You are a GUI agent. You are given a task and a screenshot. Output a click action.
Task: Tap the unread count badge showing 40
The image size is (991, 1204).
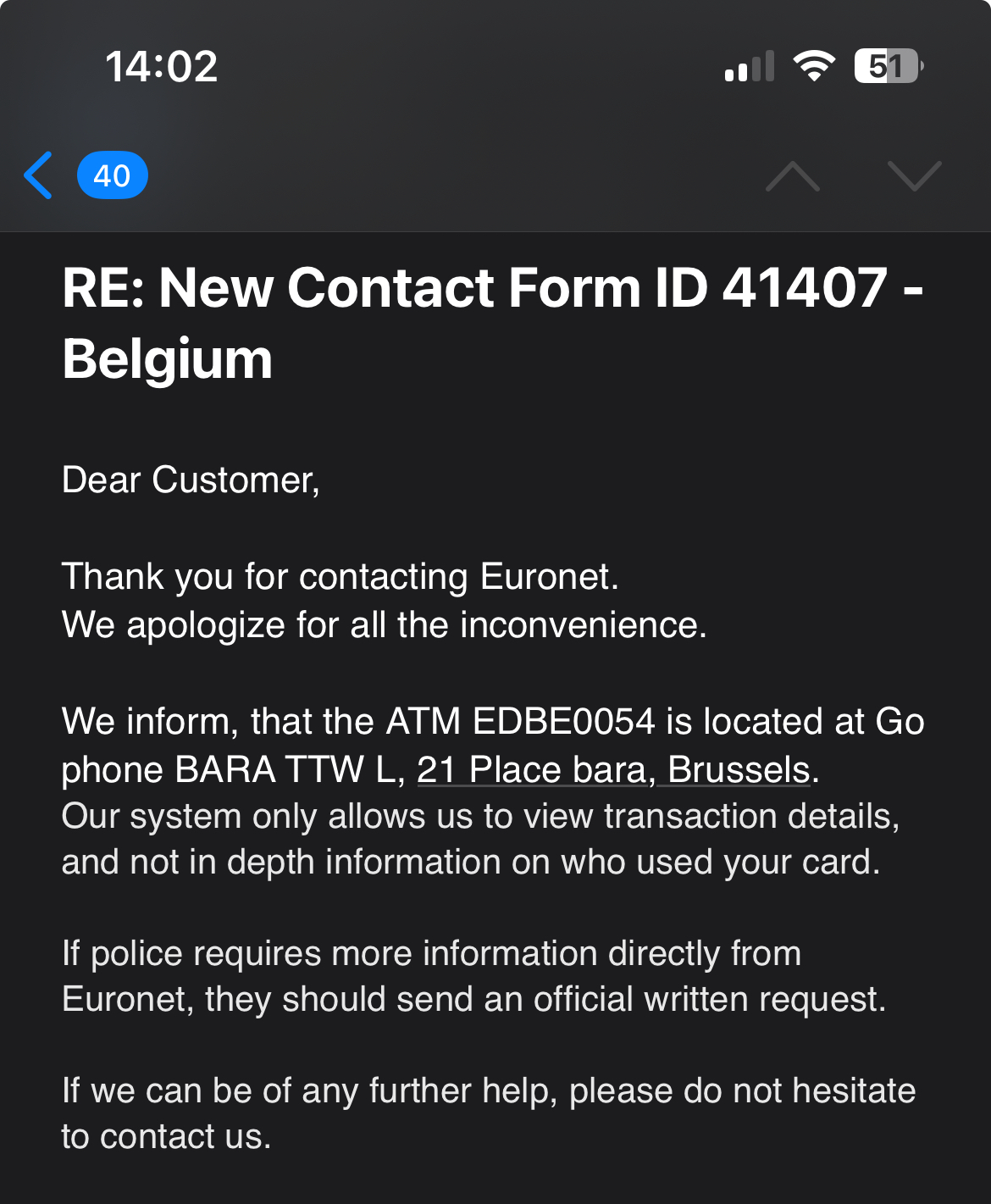112,175
